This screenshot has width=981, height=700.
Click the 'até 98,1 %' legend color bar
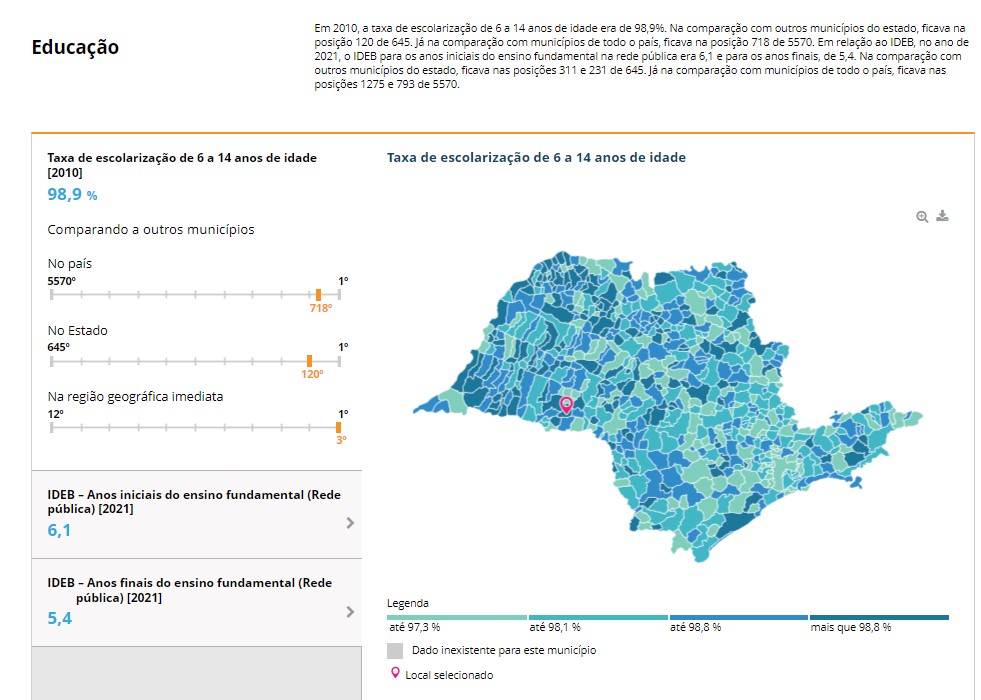pos(597,617)
